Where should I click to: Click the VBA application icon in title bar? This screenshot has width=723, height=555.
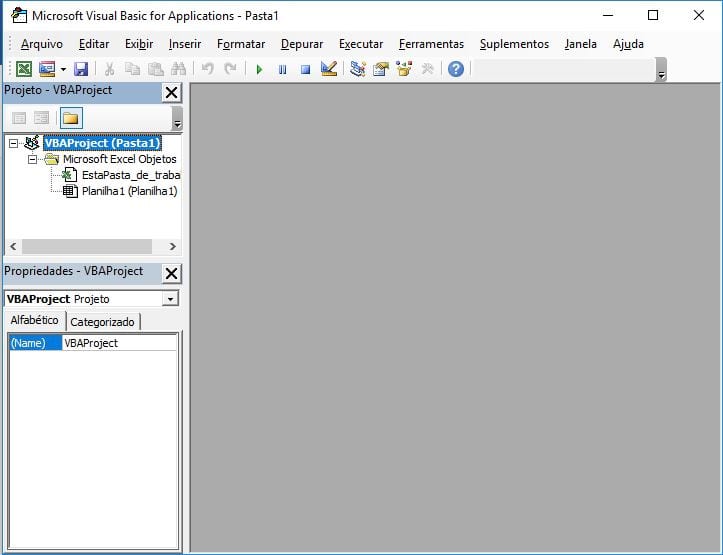click(19, 16)
